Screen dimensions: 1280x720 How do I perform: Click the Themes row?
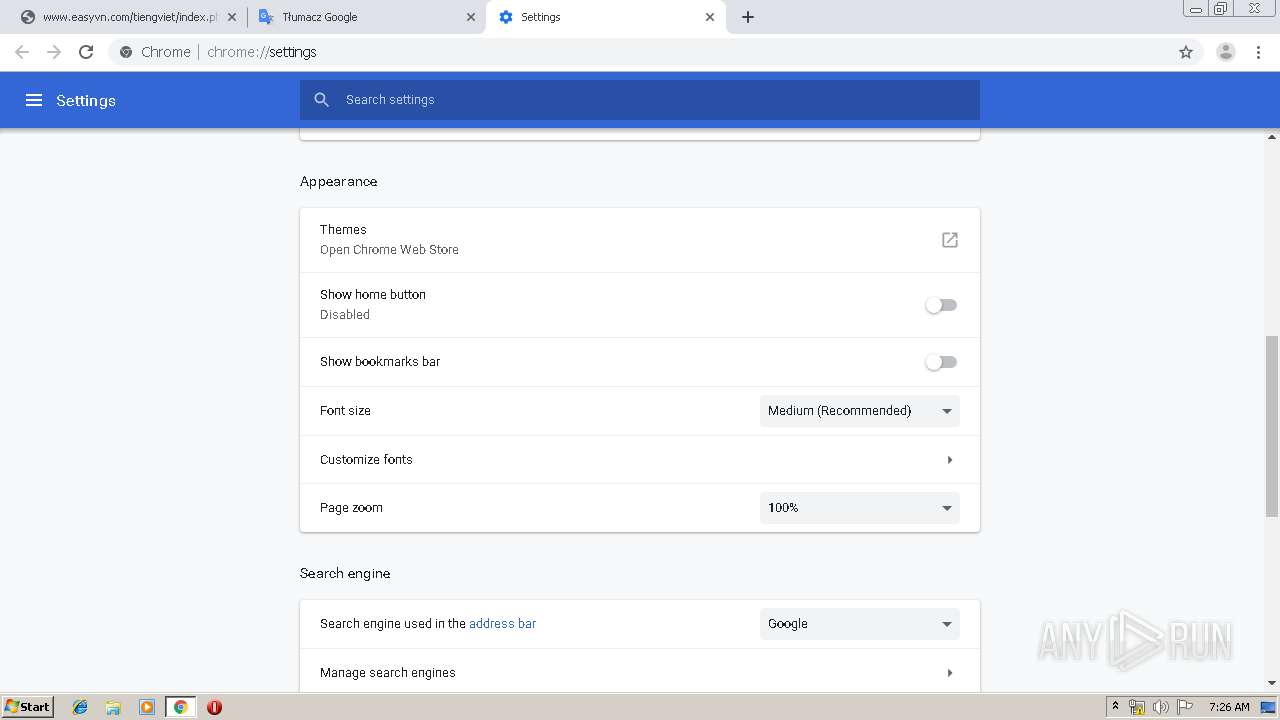pos(640,240)
